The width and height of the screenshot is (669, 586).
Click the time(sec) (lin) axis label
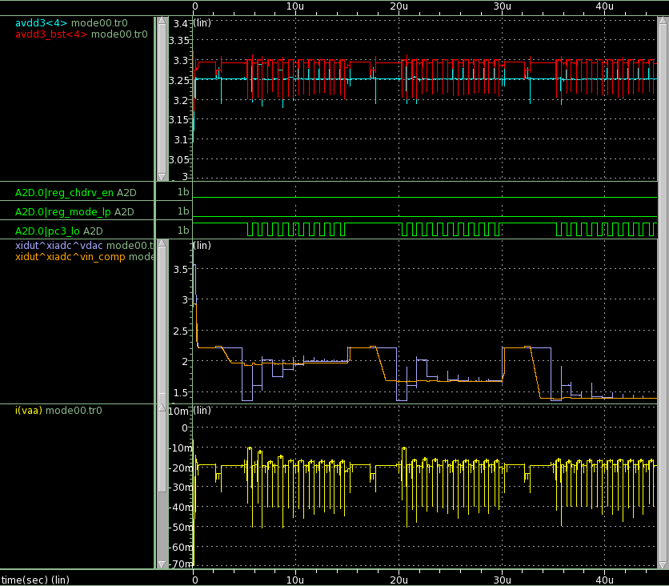35,580
